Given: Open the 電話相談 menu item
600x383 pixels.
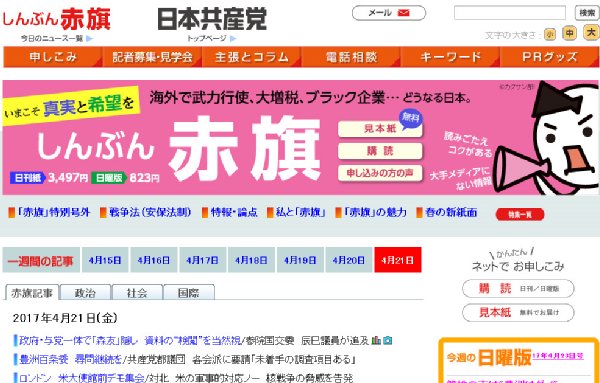Looking at the screenshot, I should click(x=351, y=57).
